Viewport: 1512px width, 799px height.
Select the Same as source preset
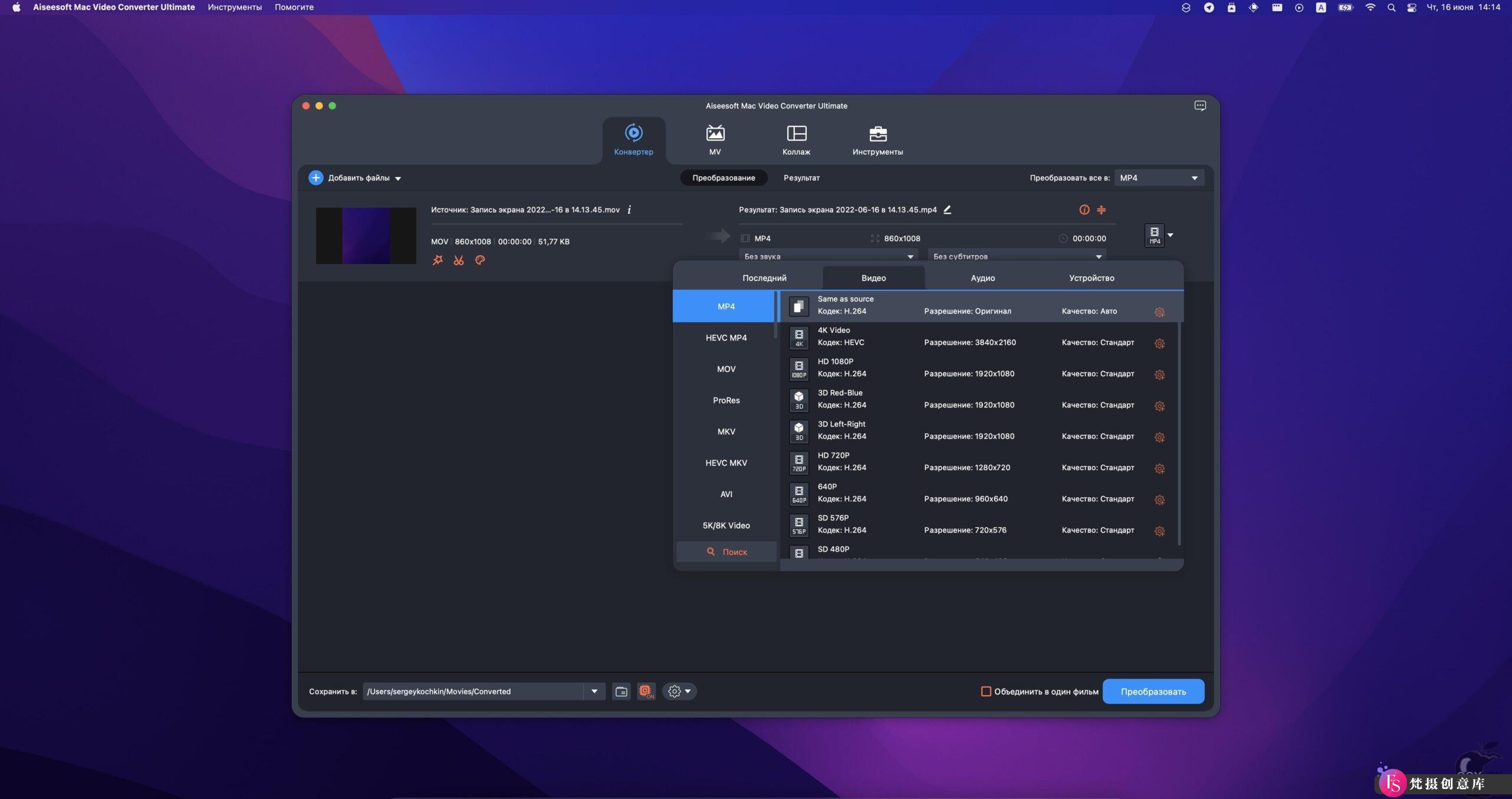pos(980,306)
